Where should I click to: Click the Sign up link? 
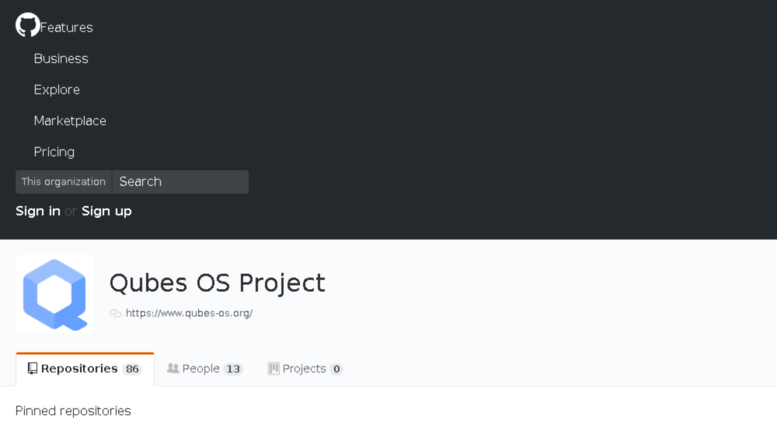107,211
